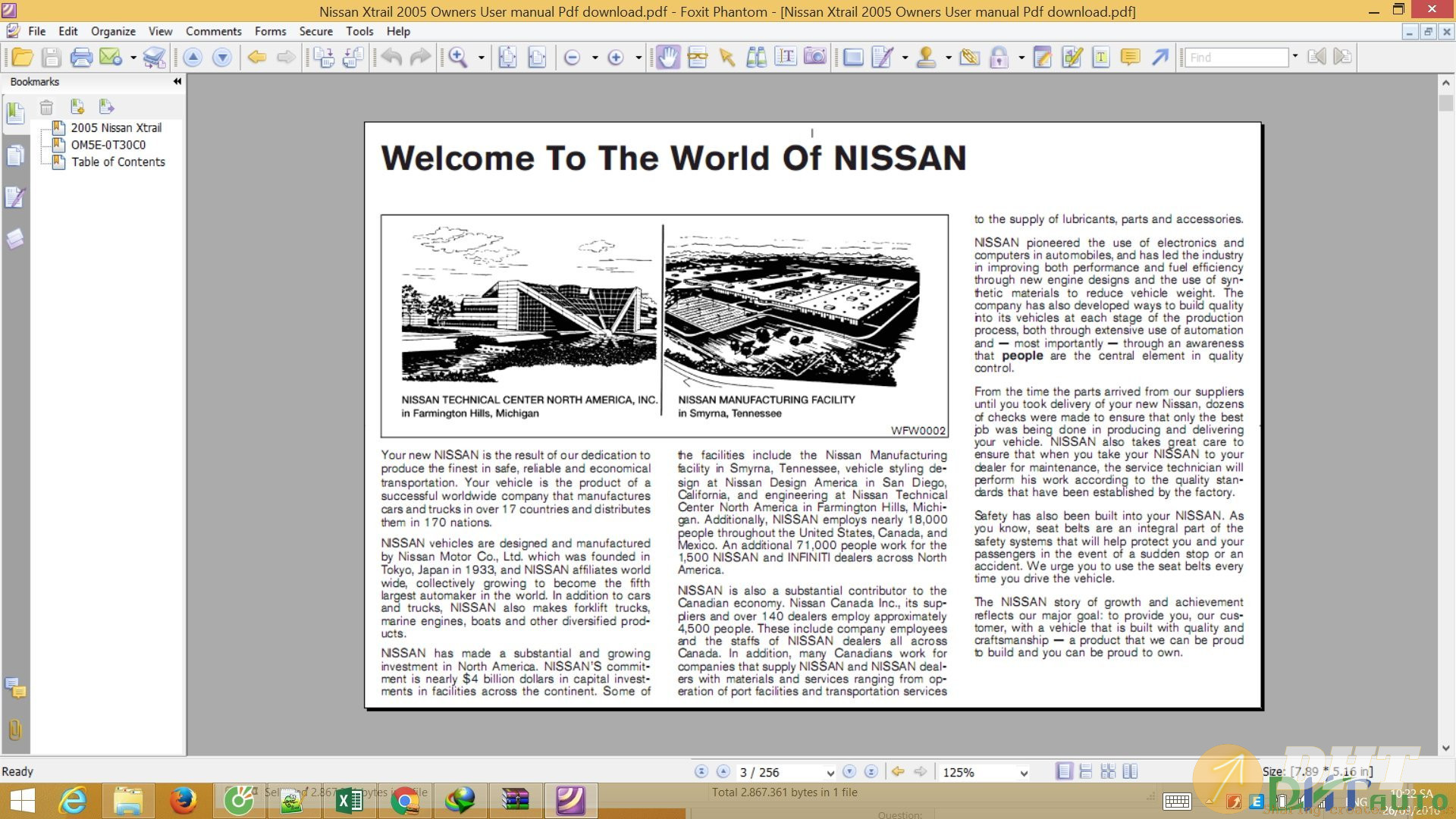Open the Tools menu
This screenshot has width=1456, height=819.
coord(359,31)
